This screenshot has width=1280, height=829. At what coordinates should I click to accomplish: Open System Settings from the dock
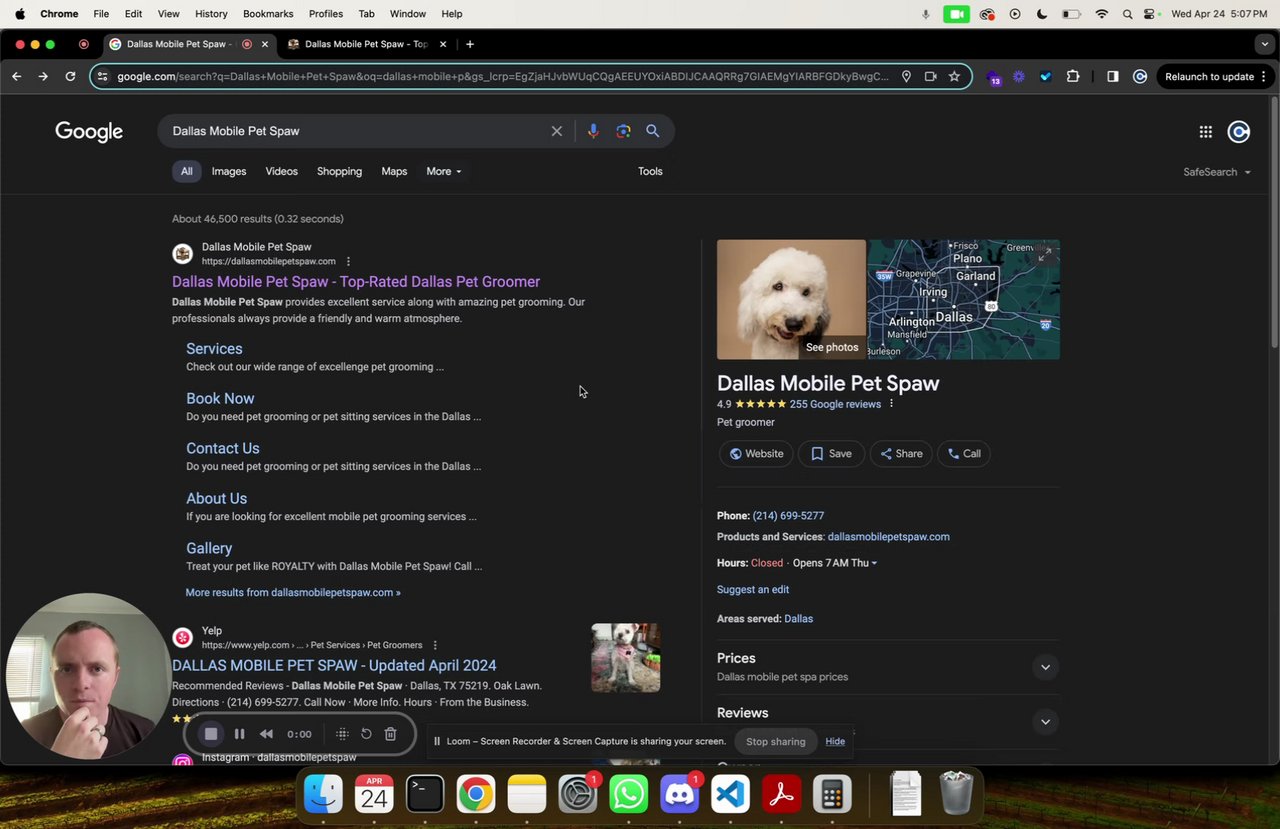point(578,795)
